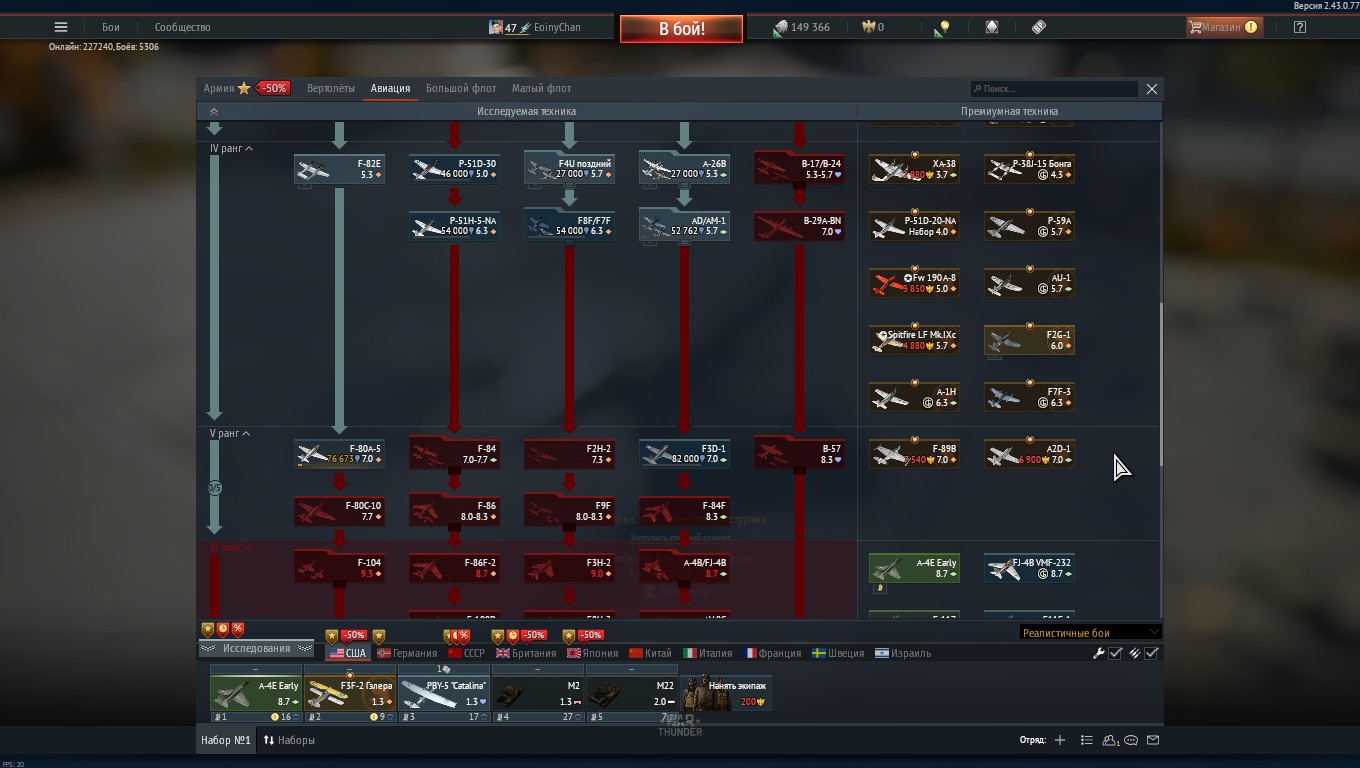Switch to the Малый флот tab
This screenshot has height=768, width=1360.
click(x=541, y=88)
